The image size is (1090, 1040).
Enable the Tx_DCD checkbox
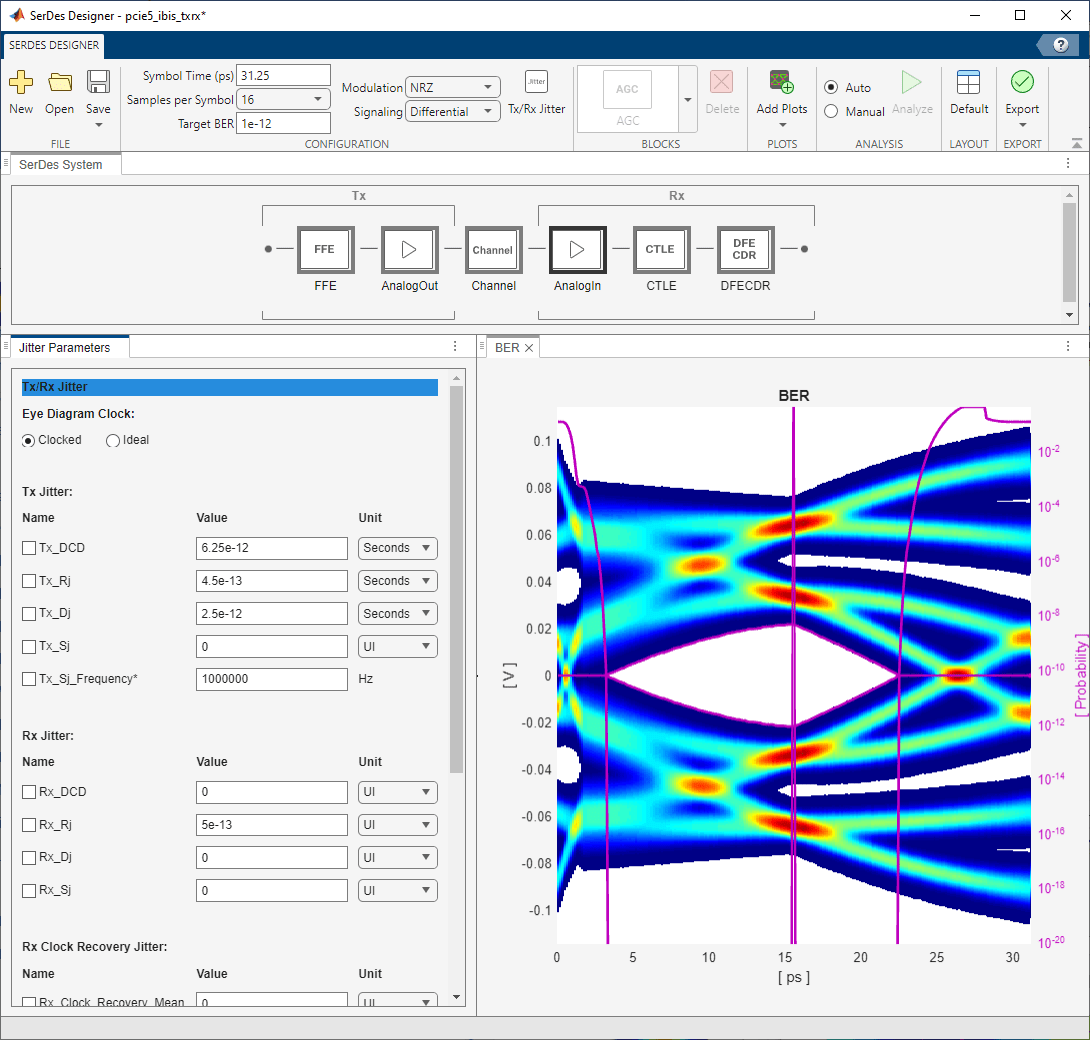pos(29,548)
